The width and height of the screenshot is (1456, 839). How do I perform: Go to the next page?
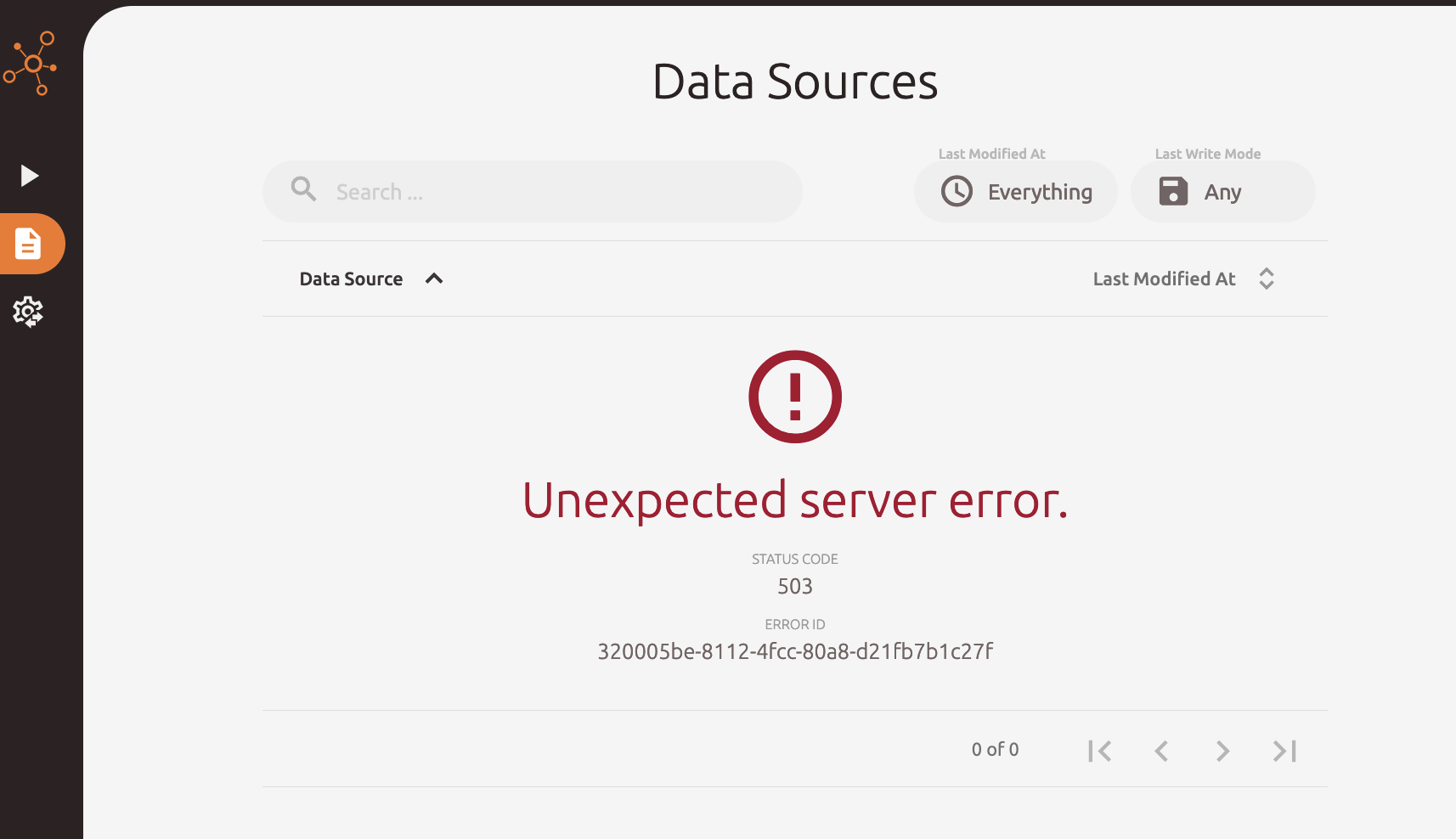point(1222,750)
